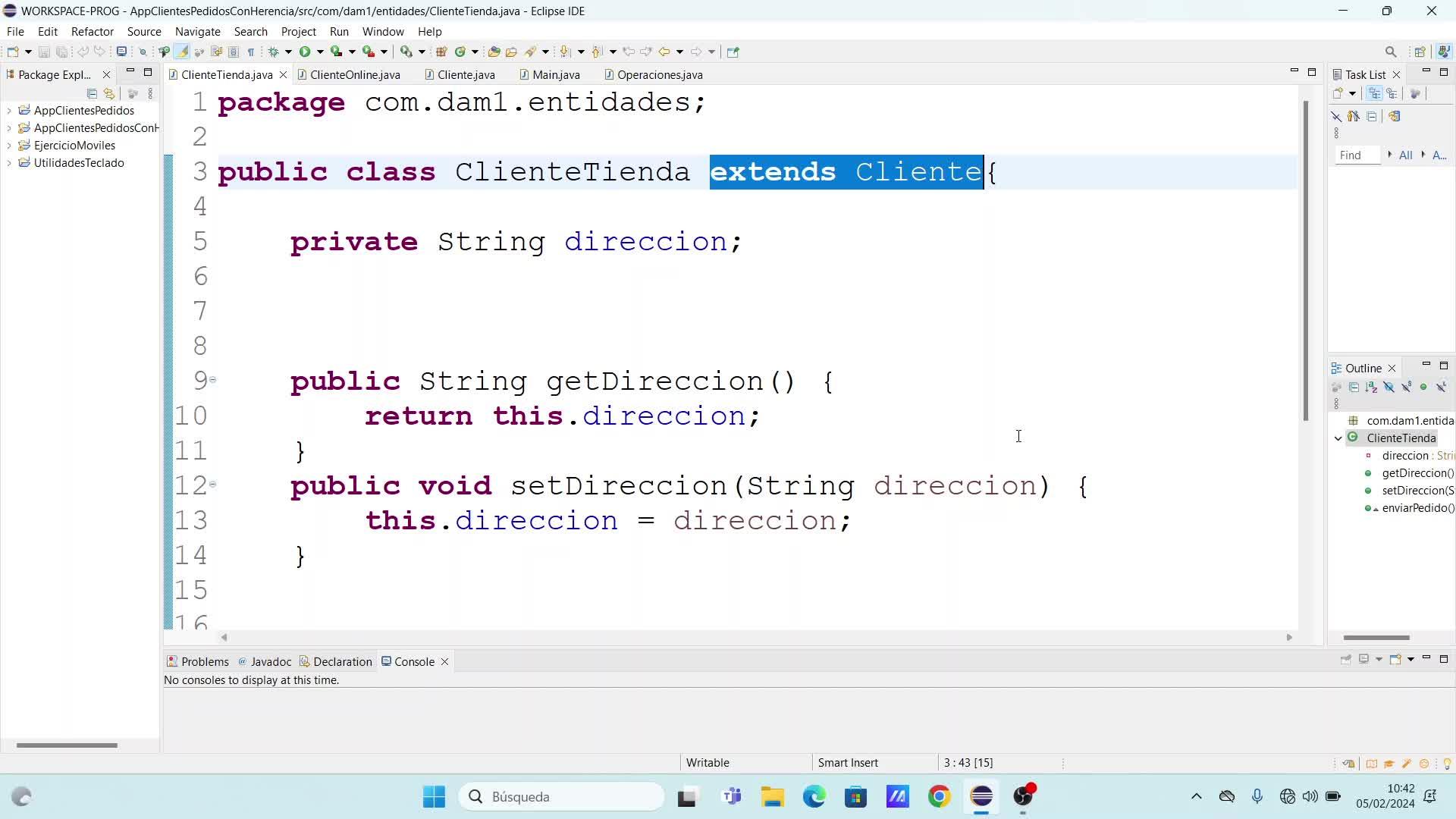1456x819 pixels.
Task: Open the Run button dropdown arrow
Action: click(320, 52)
